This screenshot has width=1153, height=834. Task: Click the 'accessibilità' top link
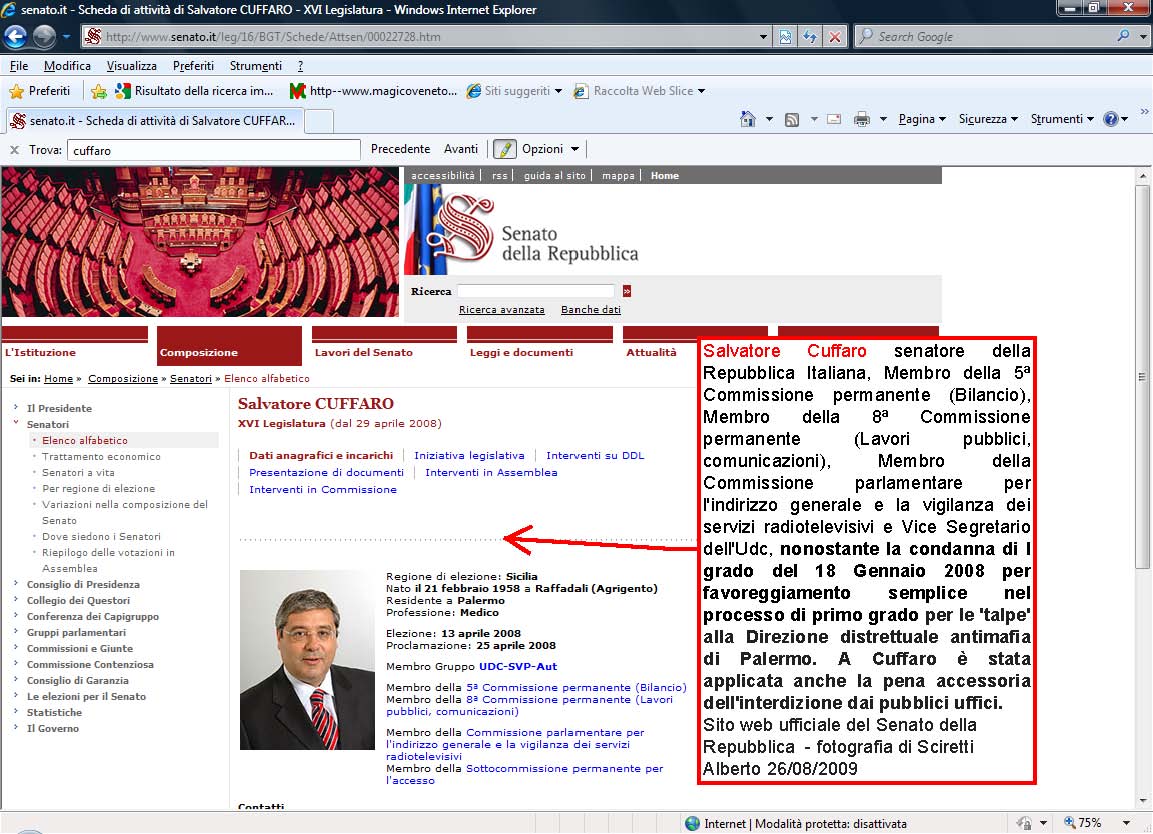443,176
